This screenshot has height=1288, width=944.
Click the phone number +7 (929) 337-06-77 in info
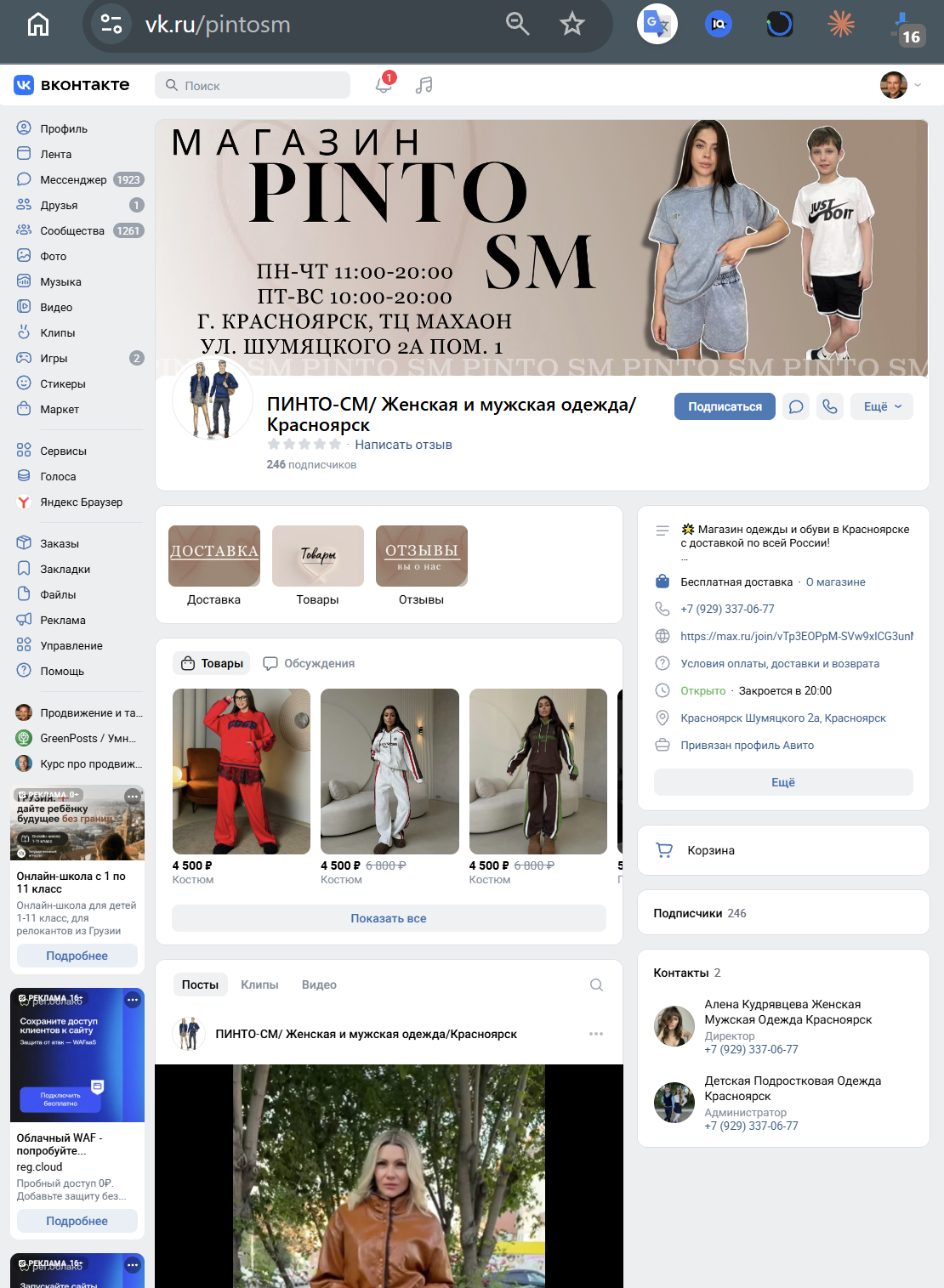click(x=727, y=609)
